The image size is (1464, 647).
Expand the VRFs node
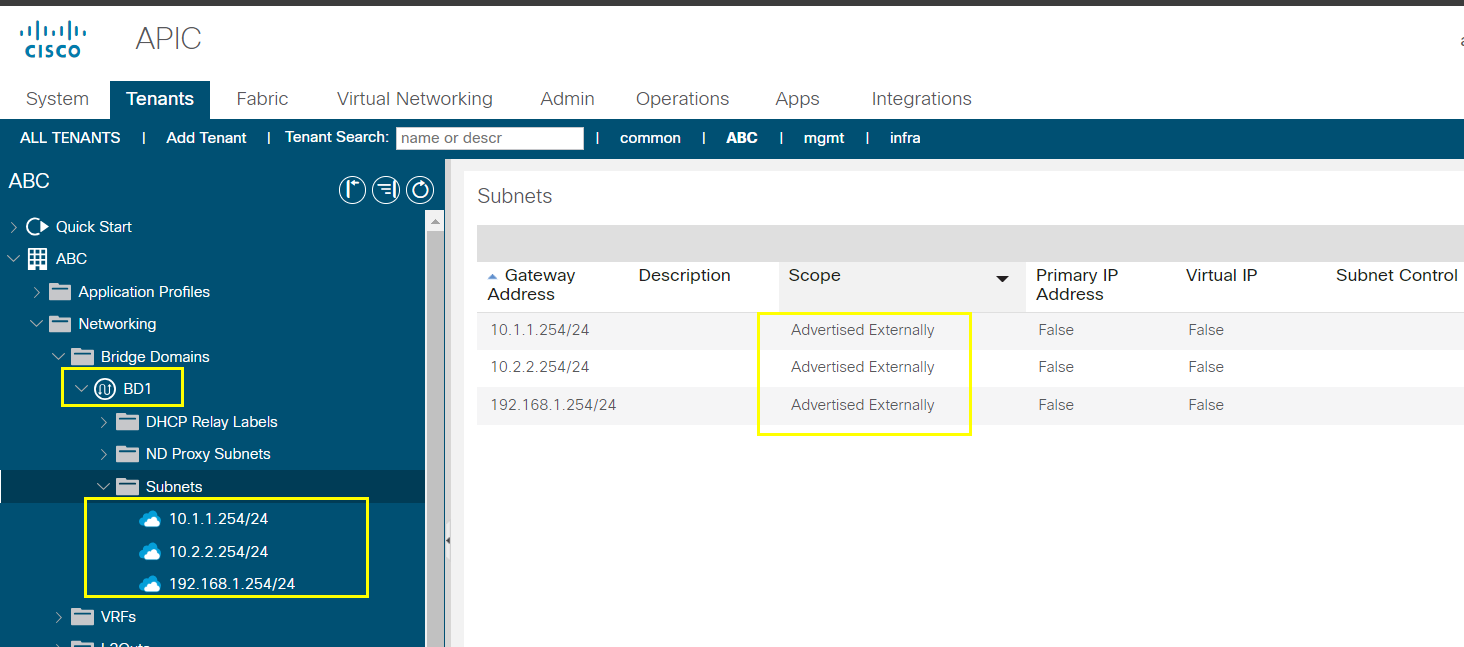click(59, 617)
